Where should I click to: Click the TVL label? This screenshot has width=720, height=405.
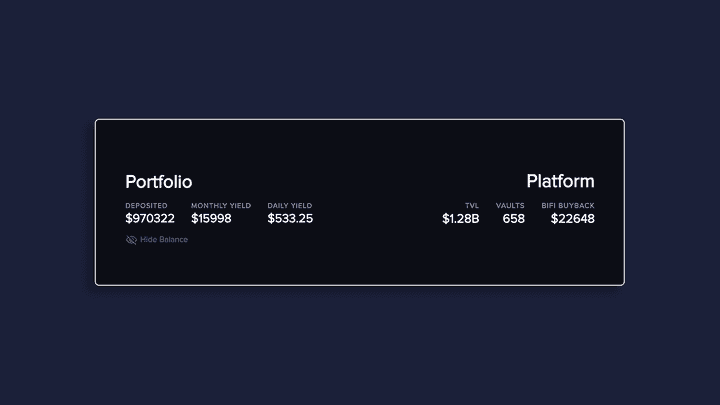(472, 205)
